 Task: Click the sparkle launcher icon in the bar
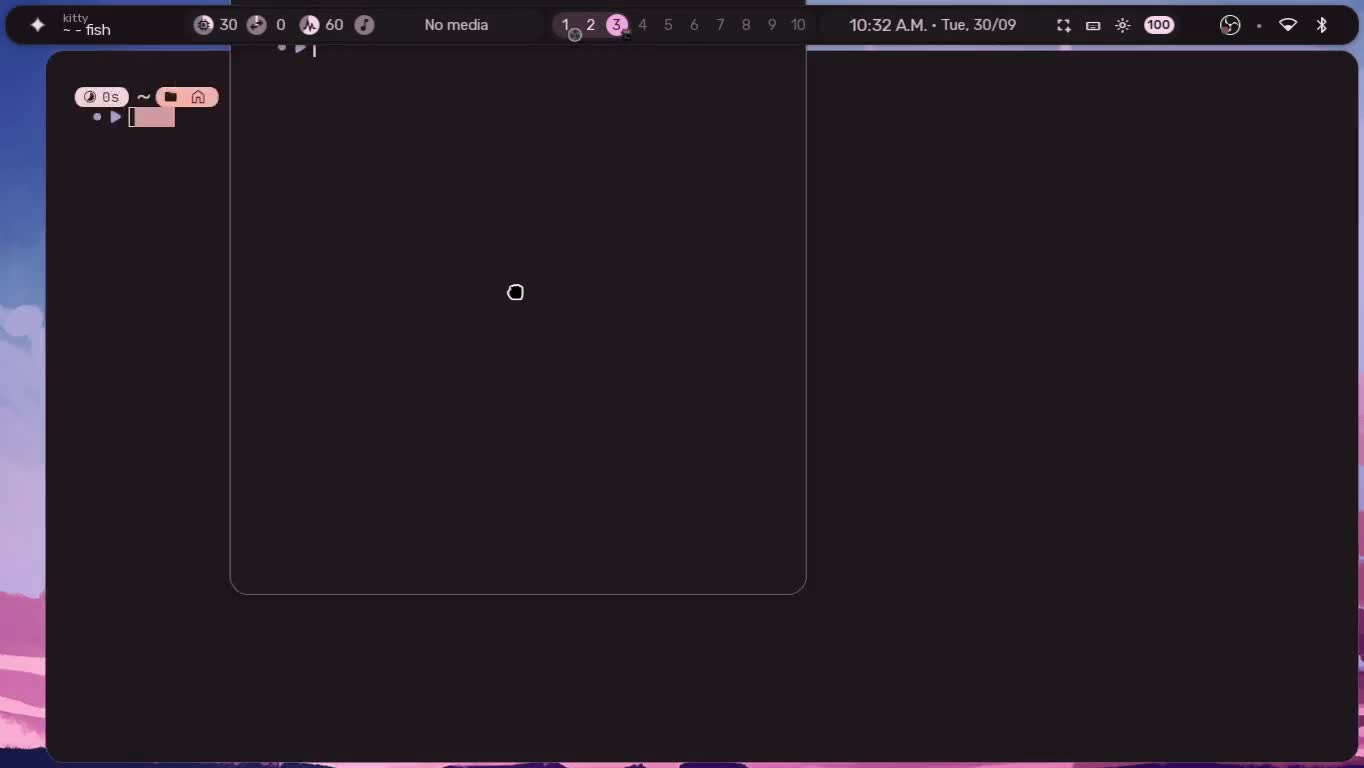coord(37,25)
